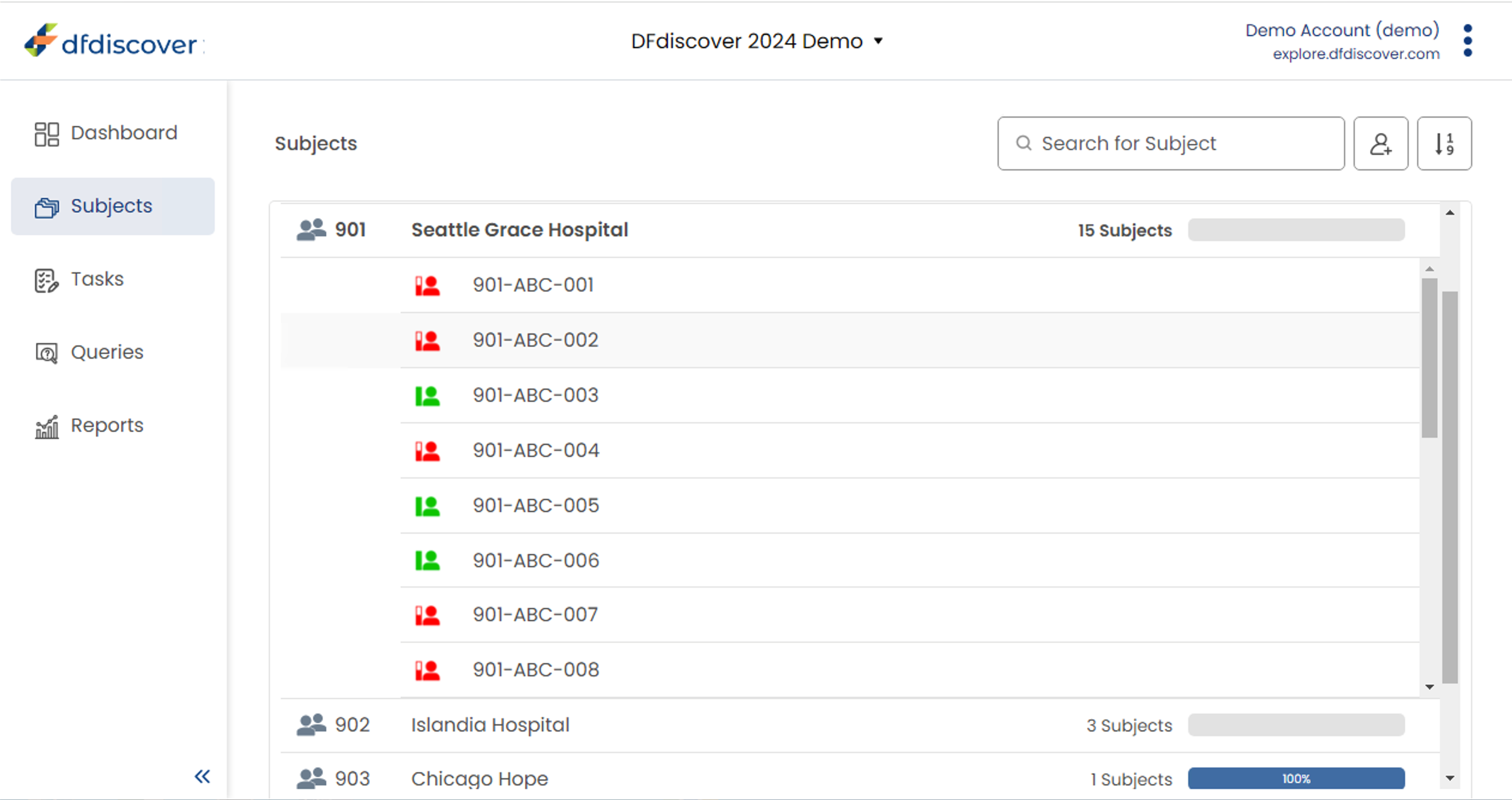Click the 902 site group icon
1512x800 pixels.
[311, 725]
